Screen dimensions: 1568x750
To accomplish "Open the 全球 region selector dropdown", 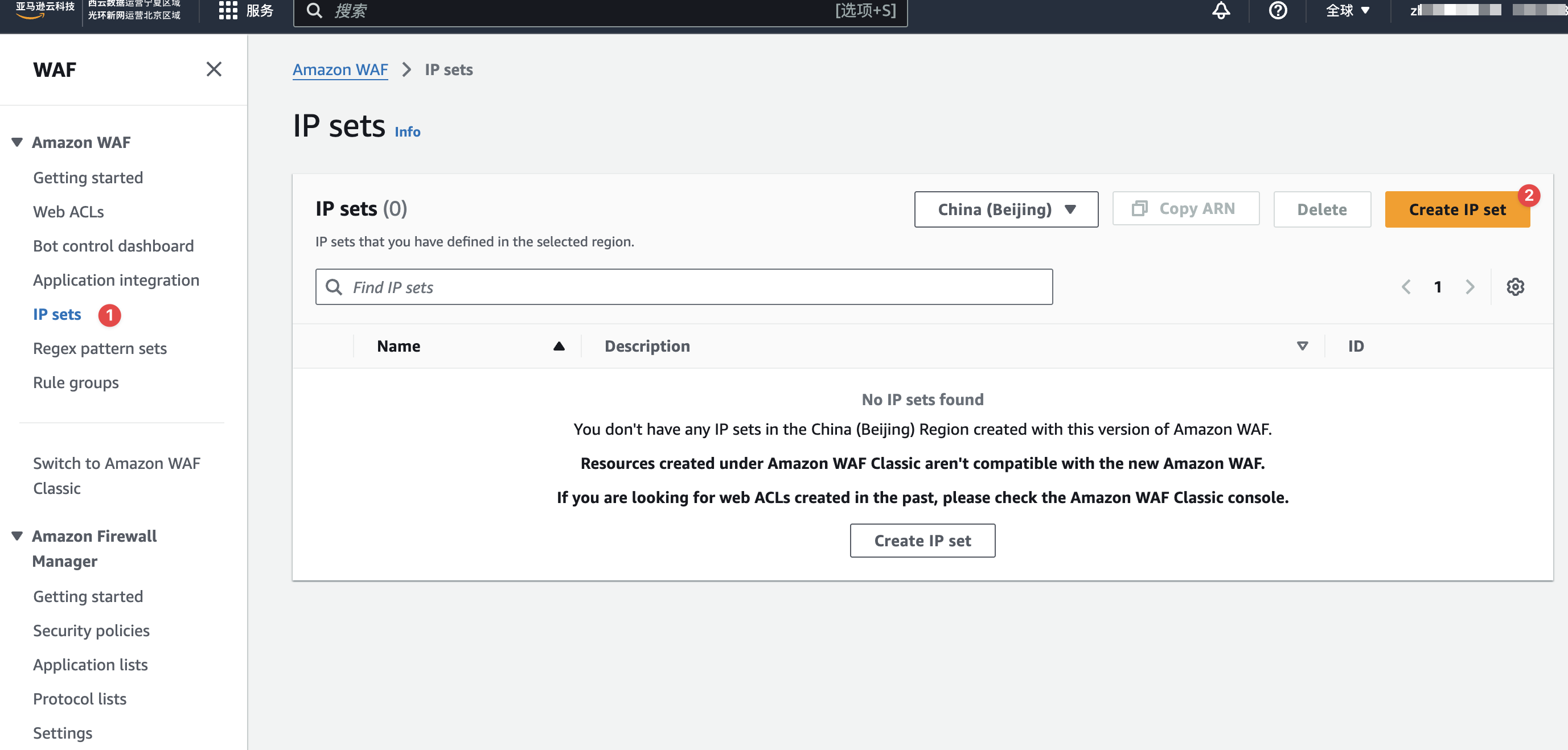I will click(x=1347, y=10).
